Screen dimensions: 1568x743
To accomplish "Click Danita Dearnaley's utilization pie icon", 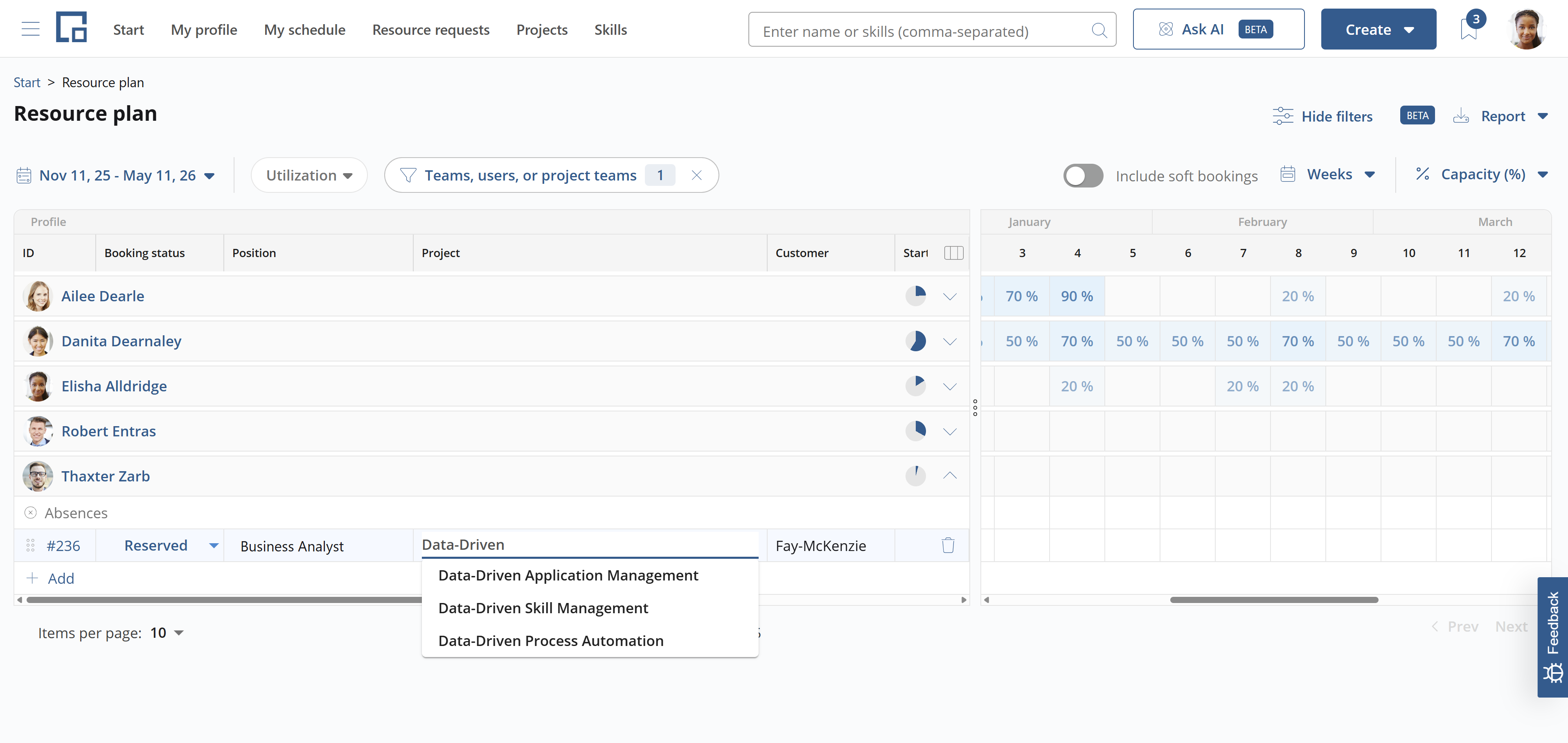I will (915, 341).
